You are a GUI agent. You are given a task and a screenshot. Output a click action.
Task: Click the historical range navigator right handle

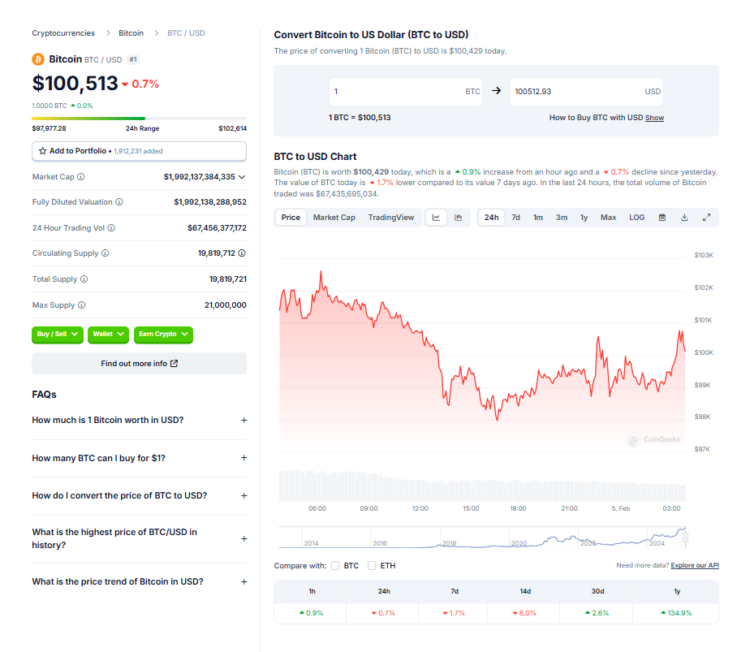[x=685, y=538]
